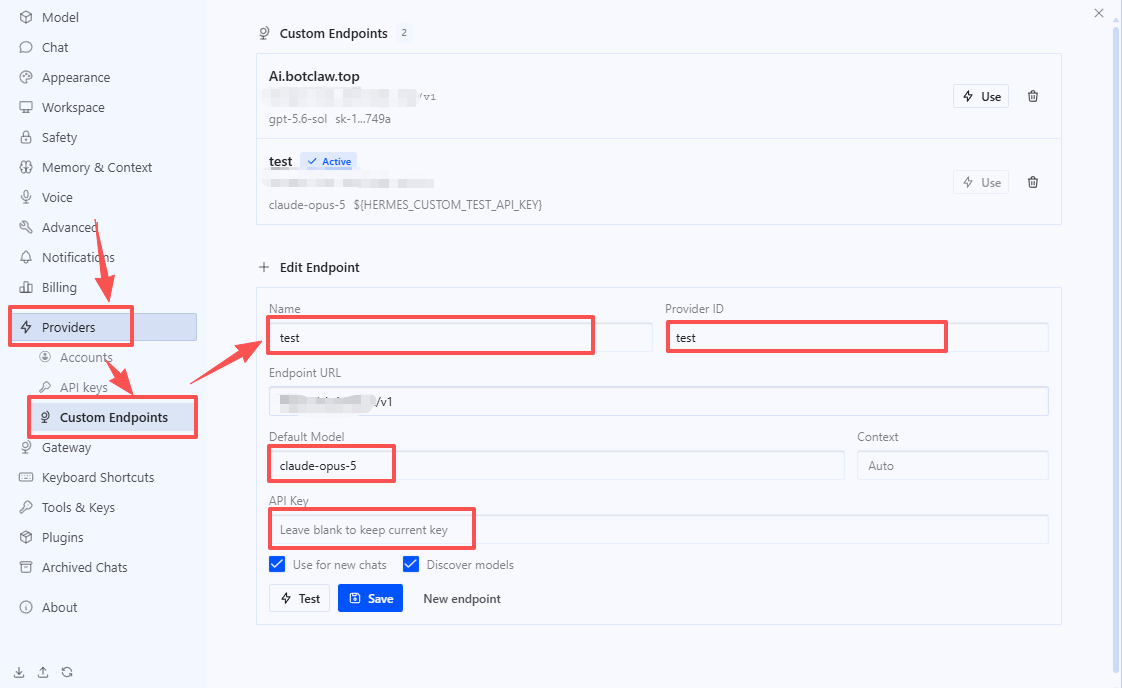Click the New endpoint link

[x=462, y=599]
